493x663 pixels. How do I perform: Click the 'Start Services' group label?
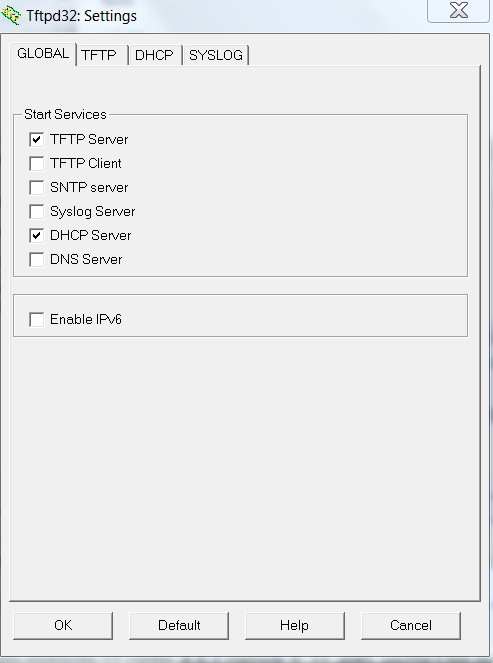coord(65,114)
